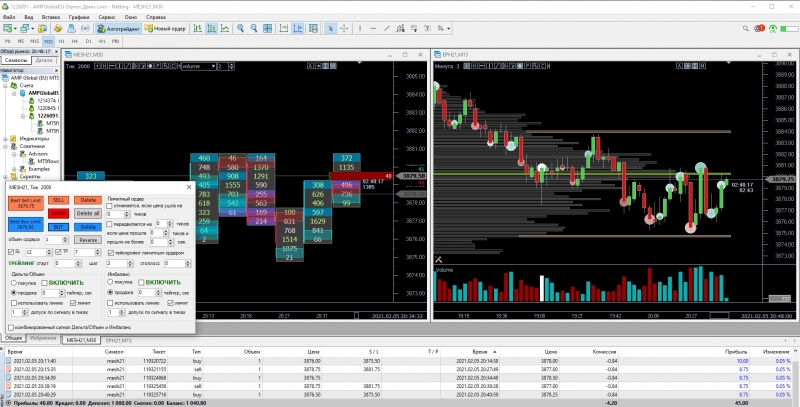Select the equidistant channel tool
The height and width of the screenshot is (407, 800).
pos(401,29)
